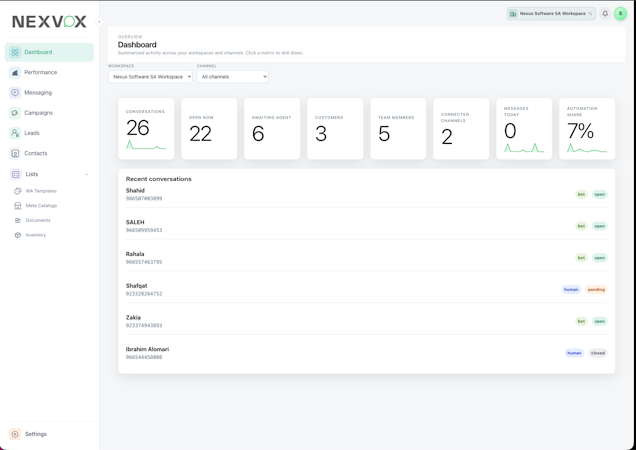Click the bot badge on Shahid row
The image size is (636, 450).
(x=581, y=194)
